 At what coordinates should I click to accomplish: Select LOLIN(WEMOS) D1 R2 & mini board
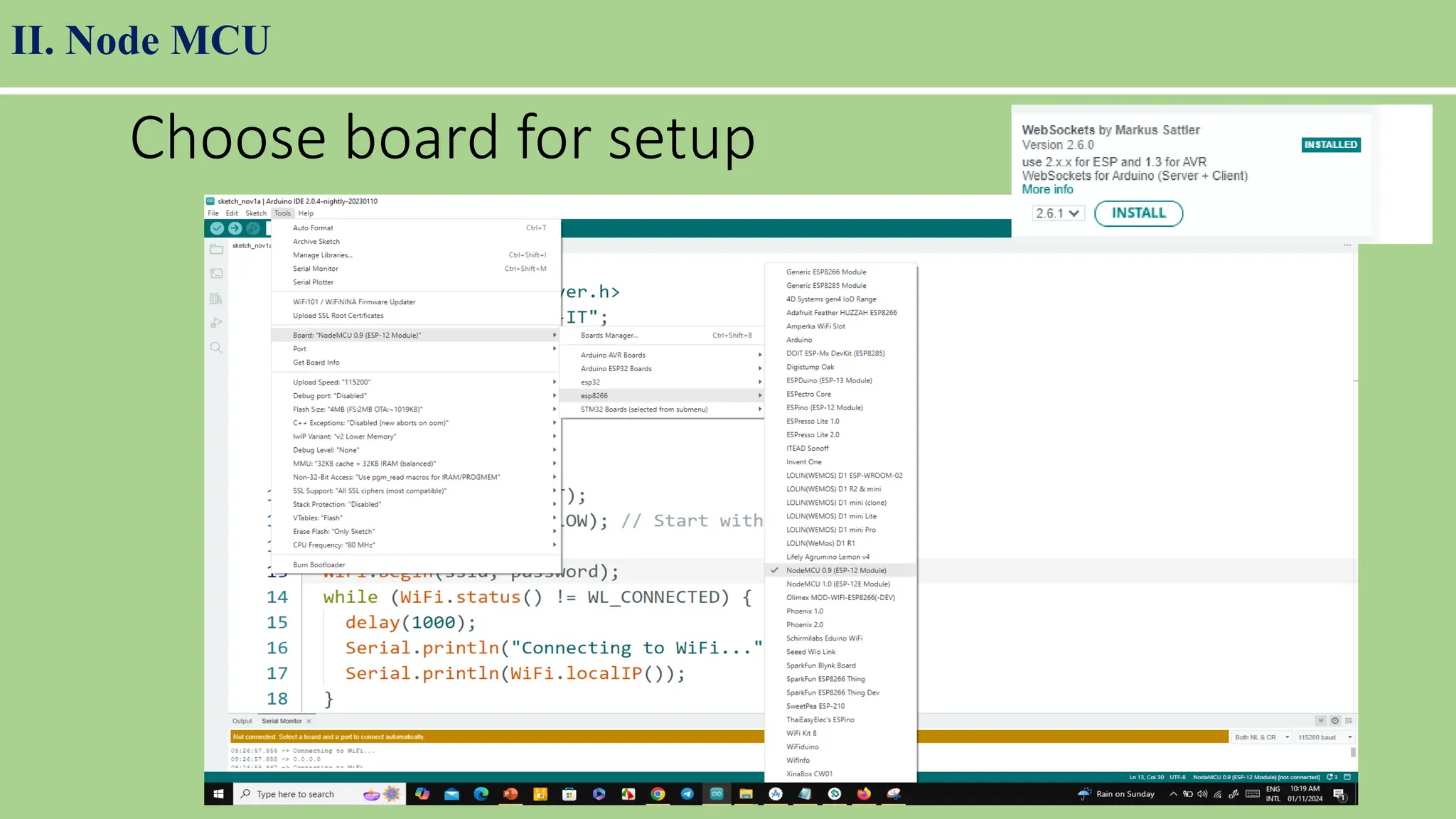point(841,489)
